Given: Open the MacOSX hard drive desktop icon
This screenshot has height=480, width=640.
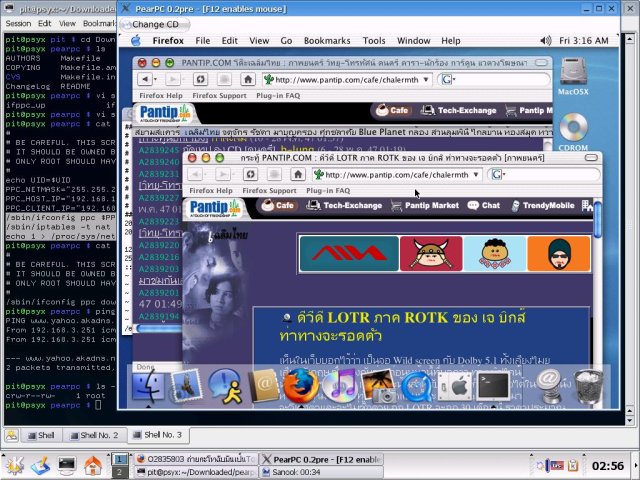Looking at the screenshot, I should 573,76.
